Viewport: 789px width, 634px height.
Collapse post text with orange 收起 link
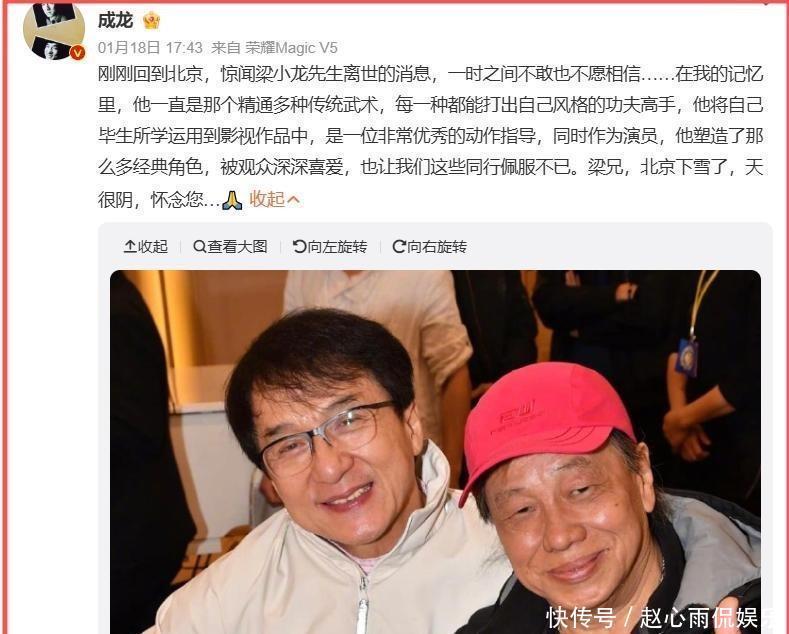[x=267, y=199]
